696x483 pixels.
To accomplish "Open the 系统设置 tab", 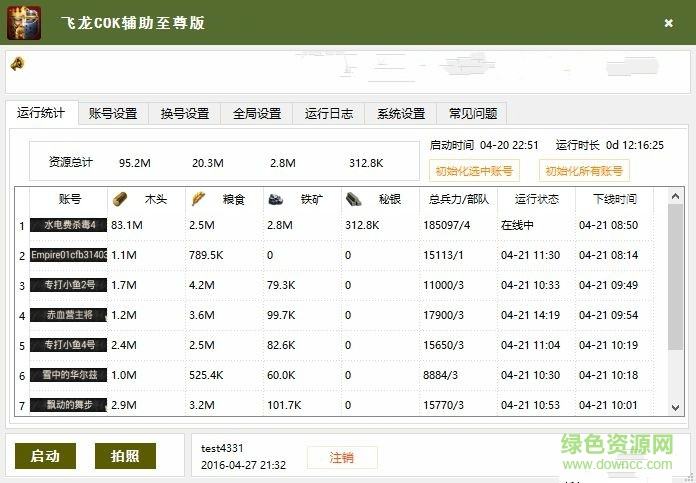I will click(x=401, y=114).
